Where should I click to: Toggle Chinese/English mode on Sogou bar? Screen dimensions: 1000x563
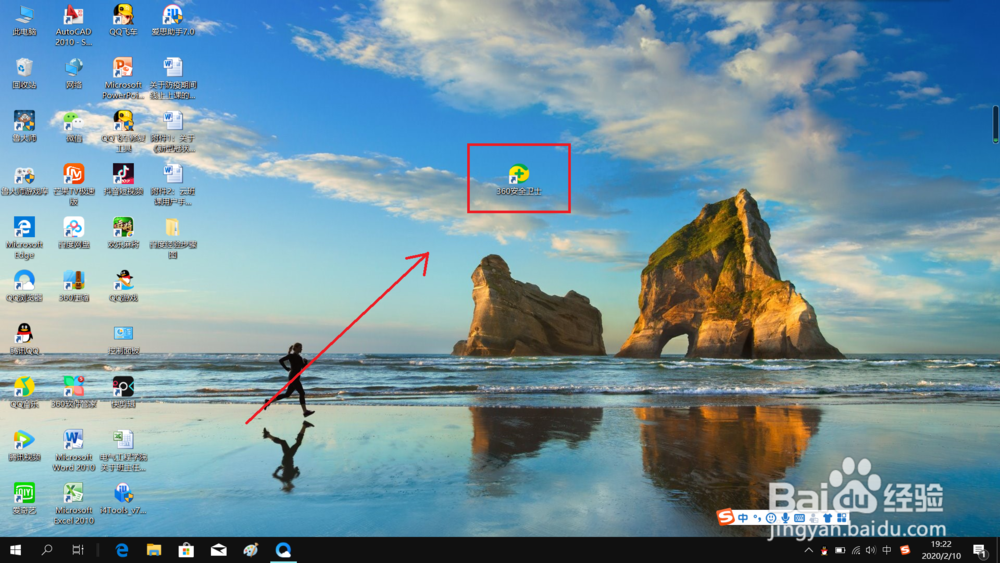click(x=743, y=518)
